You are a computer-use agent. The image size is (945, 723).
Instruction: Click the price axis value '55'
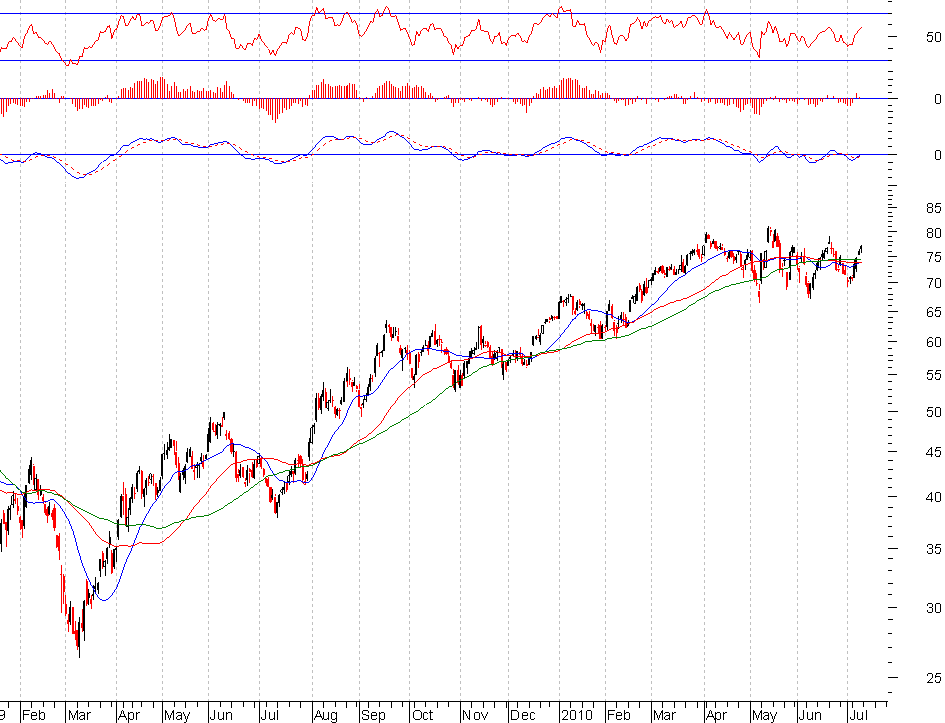(x=934, y=375)
